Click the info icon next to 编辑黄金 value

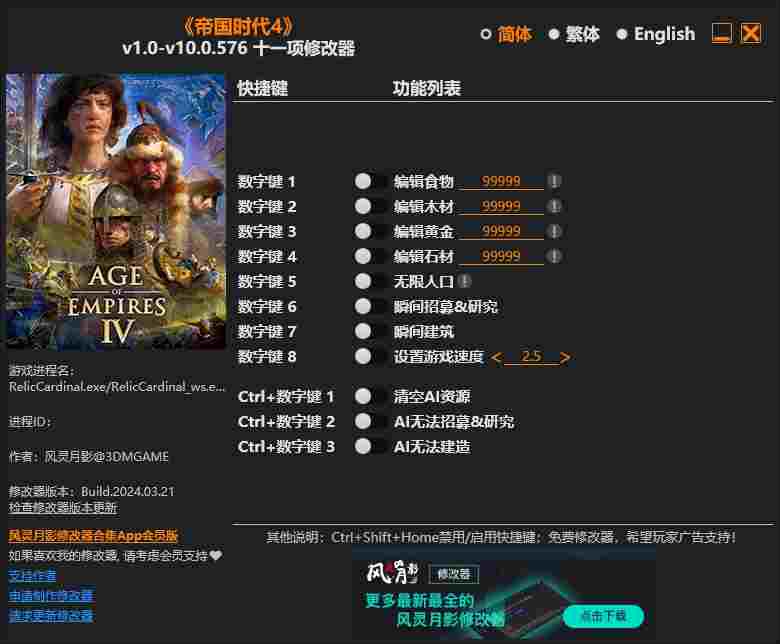[554, 231]
